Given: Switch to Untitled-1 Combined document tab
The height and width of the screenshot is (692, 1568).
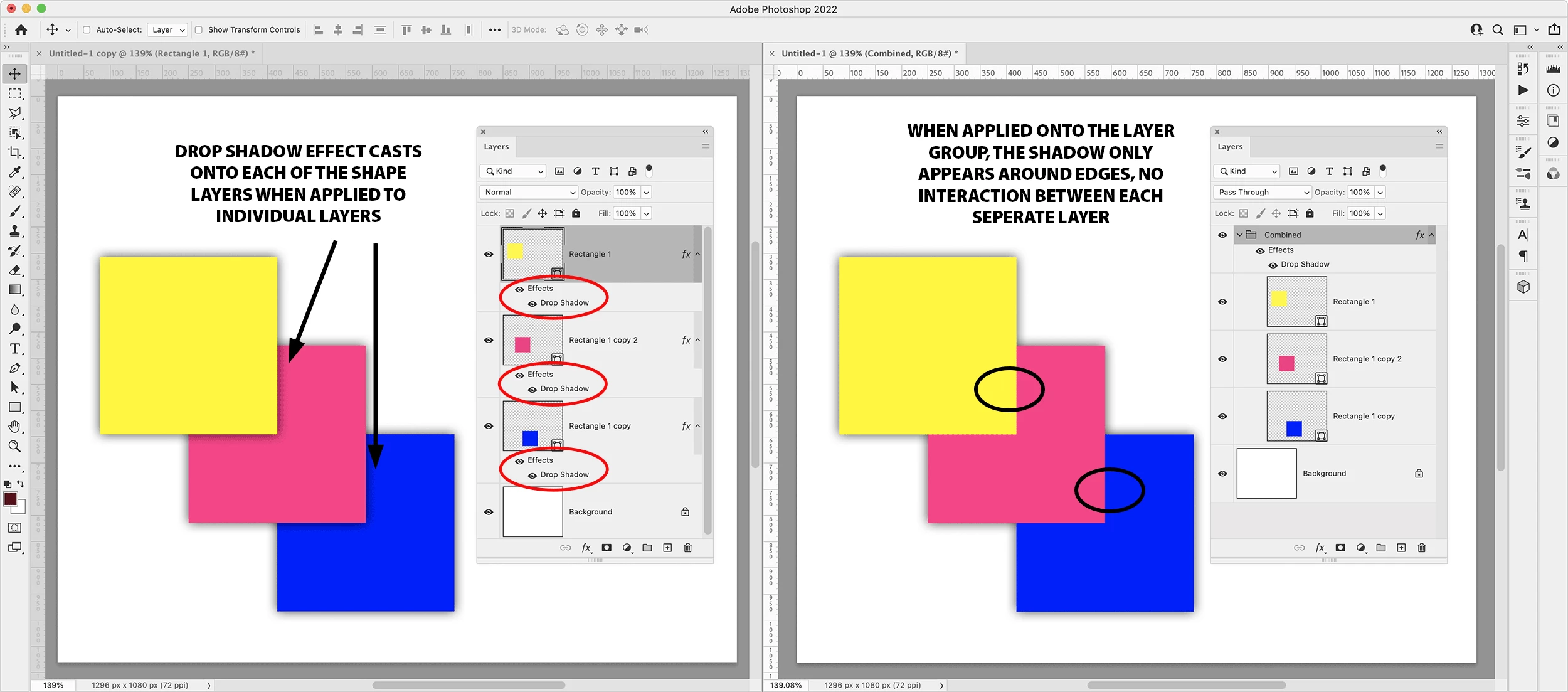Looking at the screenshot, I should click(x=869, y=53).
